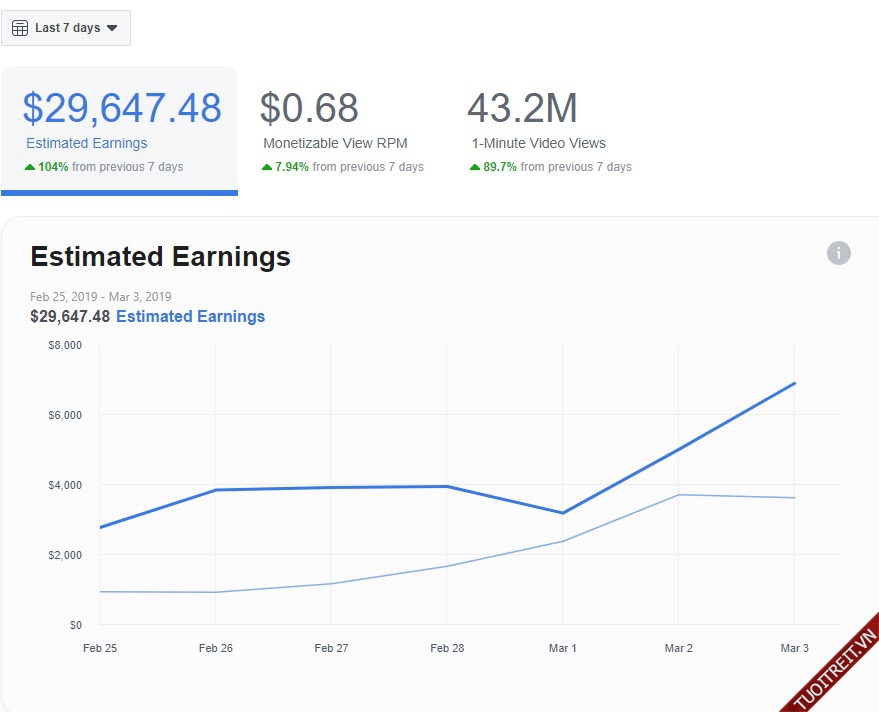Click the caret arrow on the date selector

tap(112, 28)
